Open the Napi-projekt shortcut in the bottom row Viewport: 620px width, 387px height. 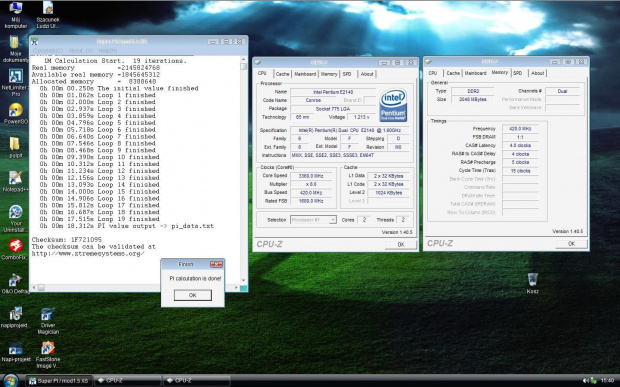point(15,351)
